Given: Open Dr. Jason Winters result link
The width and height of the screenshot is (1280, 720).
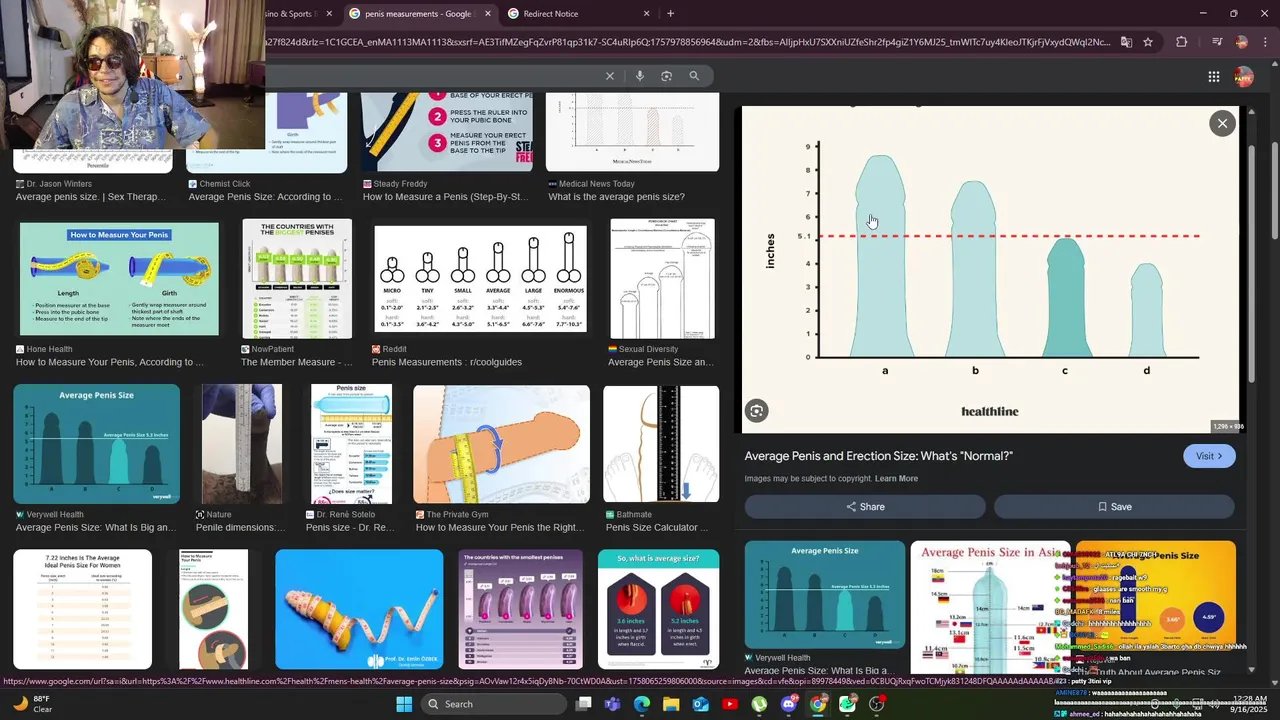Looking at the screenshot, I should pyautogui.click(x=92, y=190).
